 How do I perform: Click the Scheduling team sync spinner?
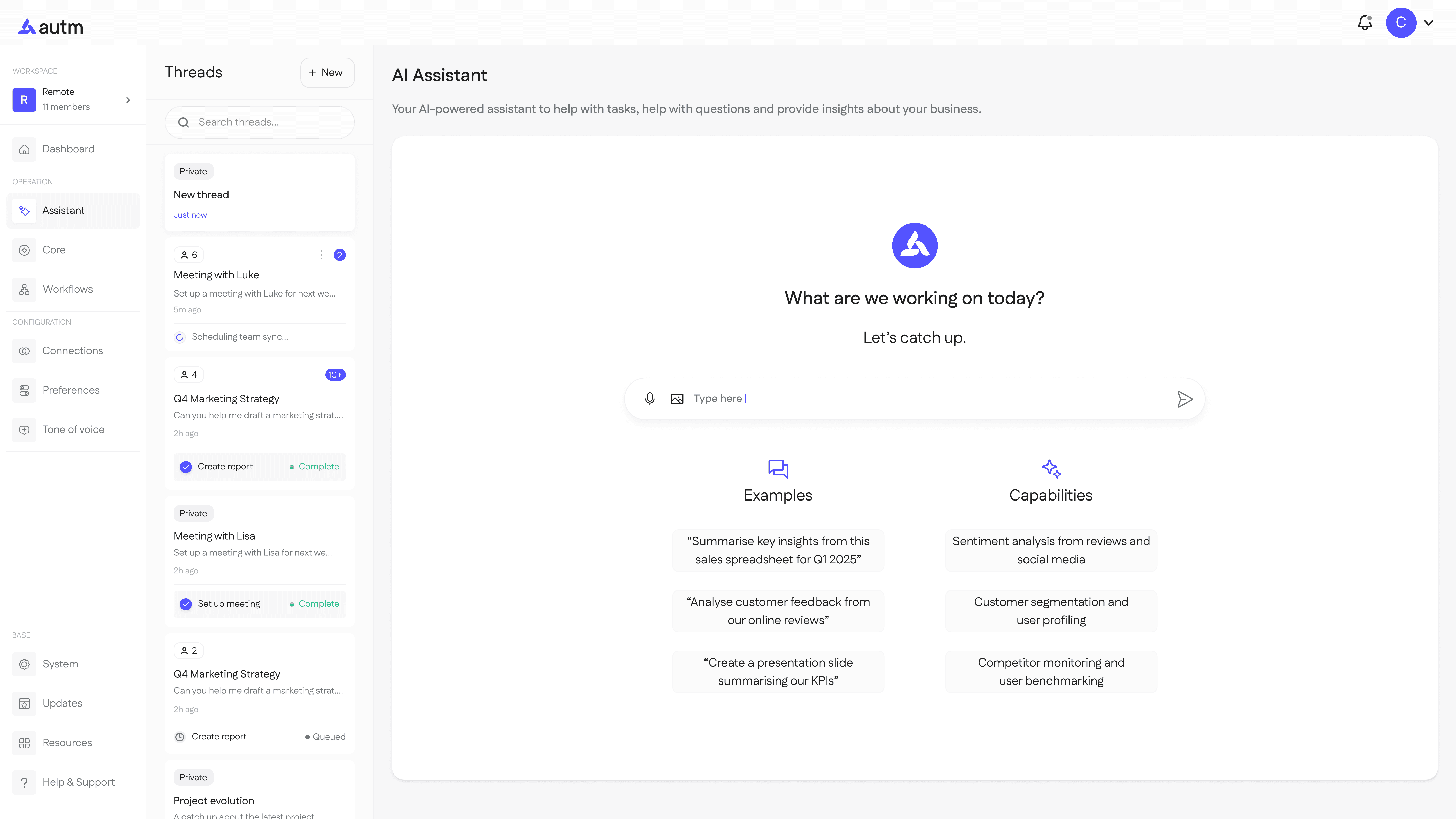click(180, 337)
